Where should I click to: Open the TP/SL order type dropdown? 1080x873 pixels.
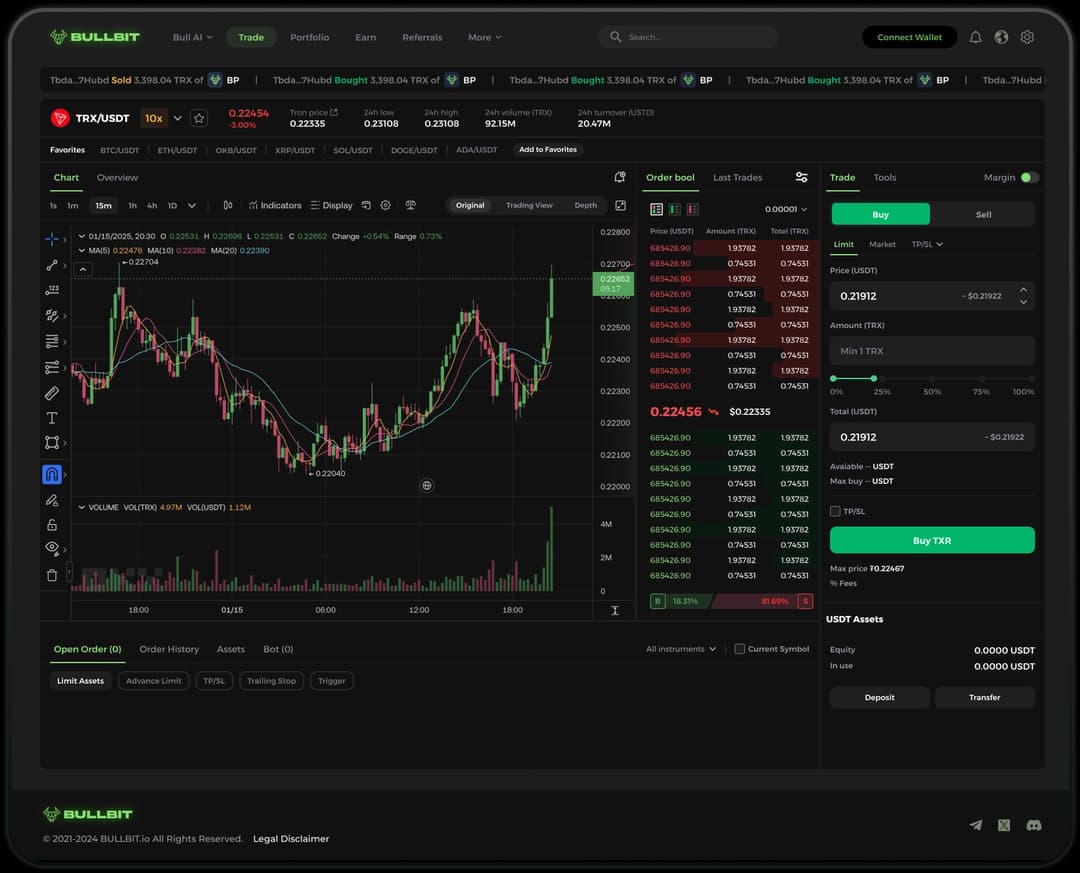pos(927,245)
